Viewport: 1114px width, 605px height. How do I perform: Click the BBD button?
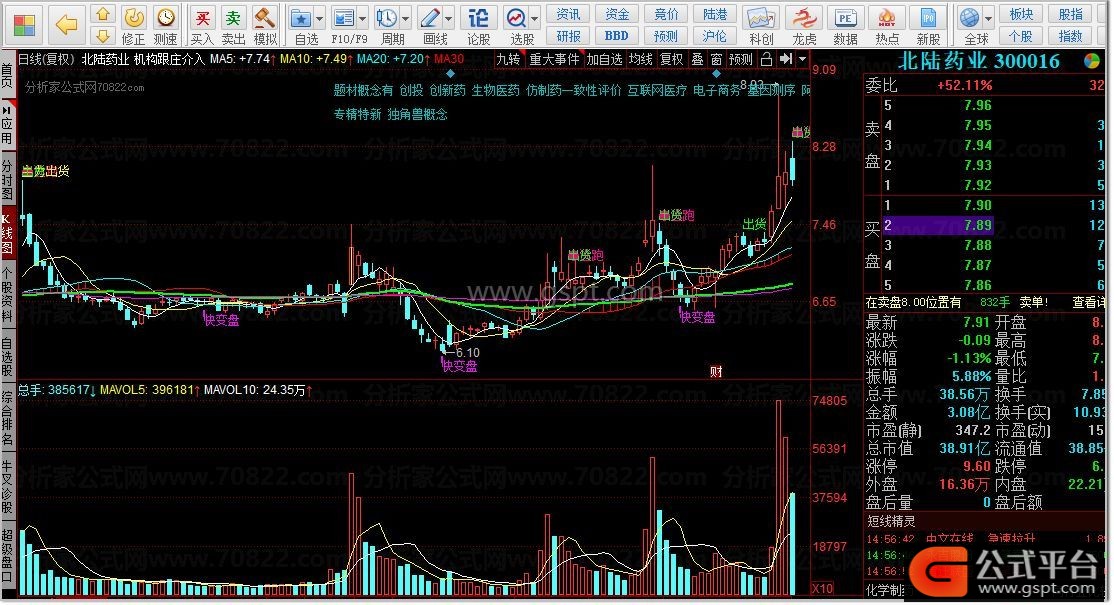pyautogui.click(x=617, y=36)
